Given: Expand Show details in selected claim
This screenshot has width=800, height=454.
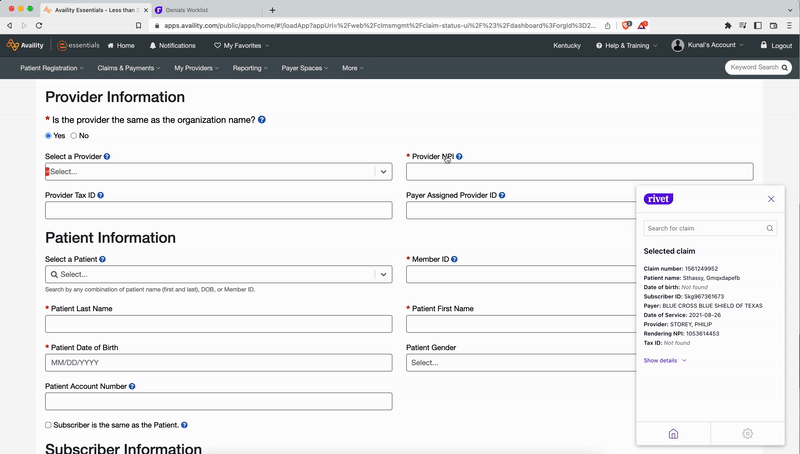Looking at the screenshot, I should coord(665,360).
